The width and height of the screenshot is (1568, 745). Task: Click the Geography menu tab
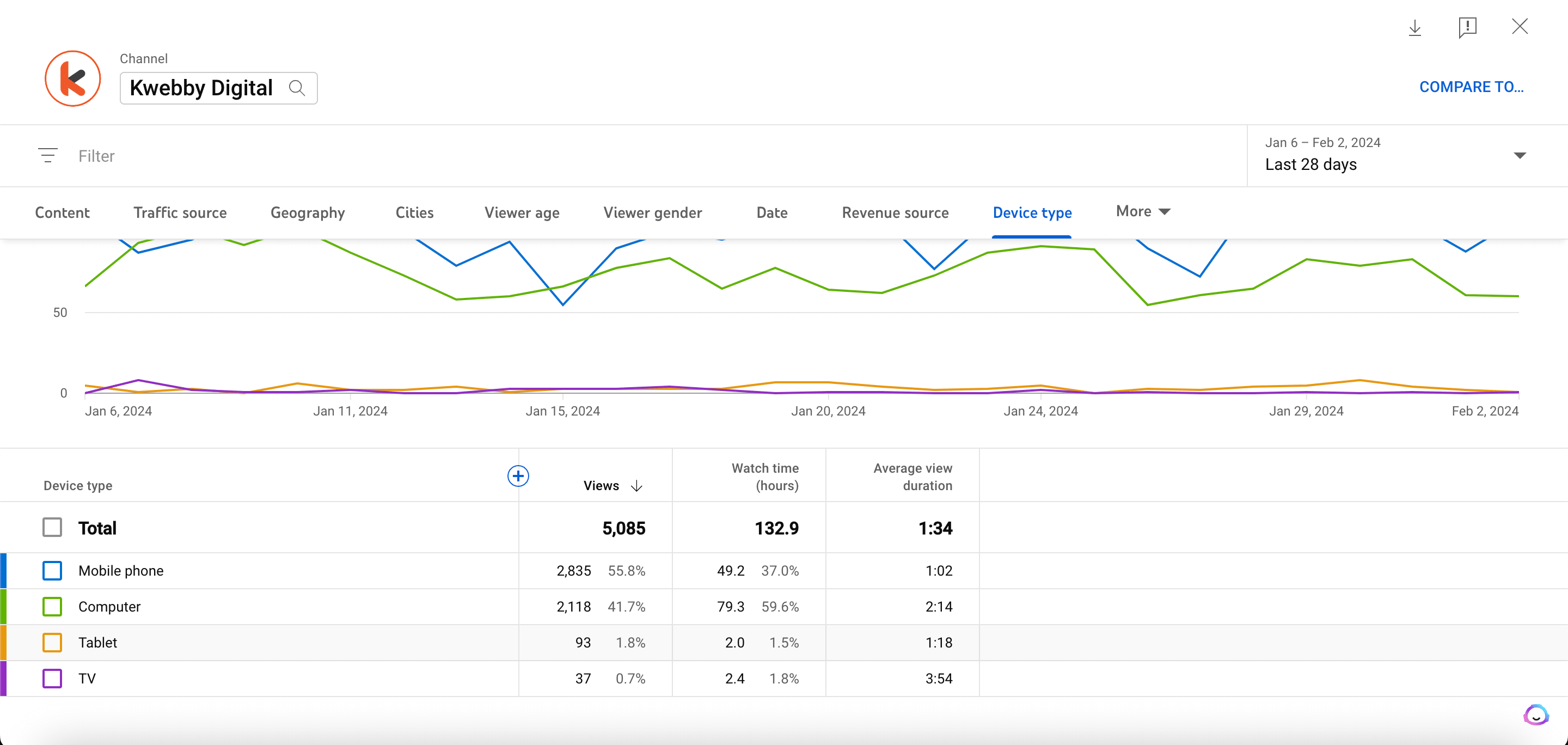(307, 212)
